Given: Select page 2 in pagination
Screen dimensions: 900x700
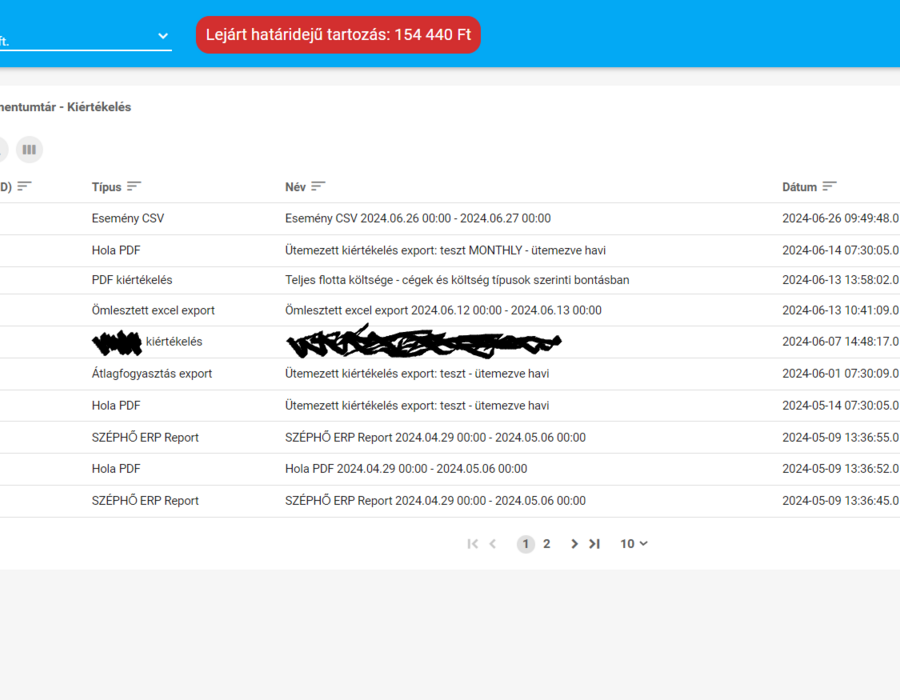Looking at the screenshot, I should pos(546,544).
